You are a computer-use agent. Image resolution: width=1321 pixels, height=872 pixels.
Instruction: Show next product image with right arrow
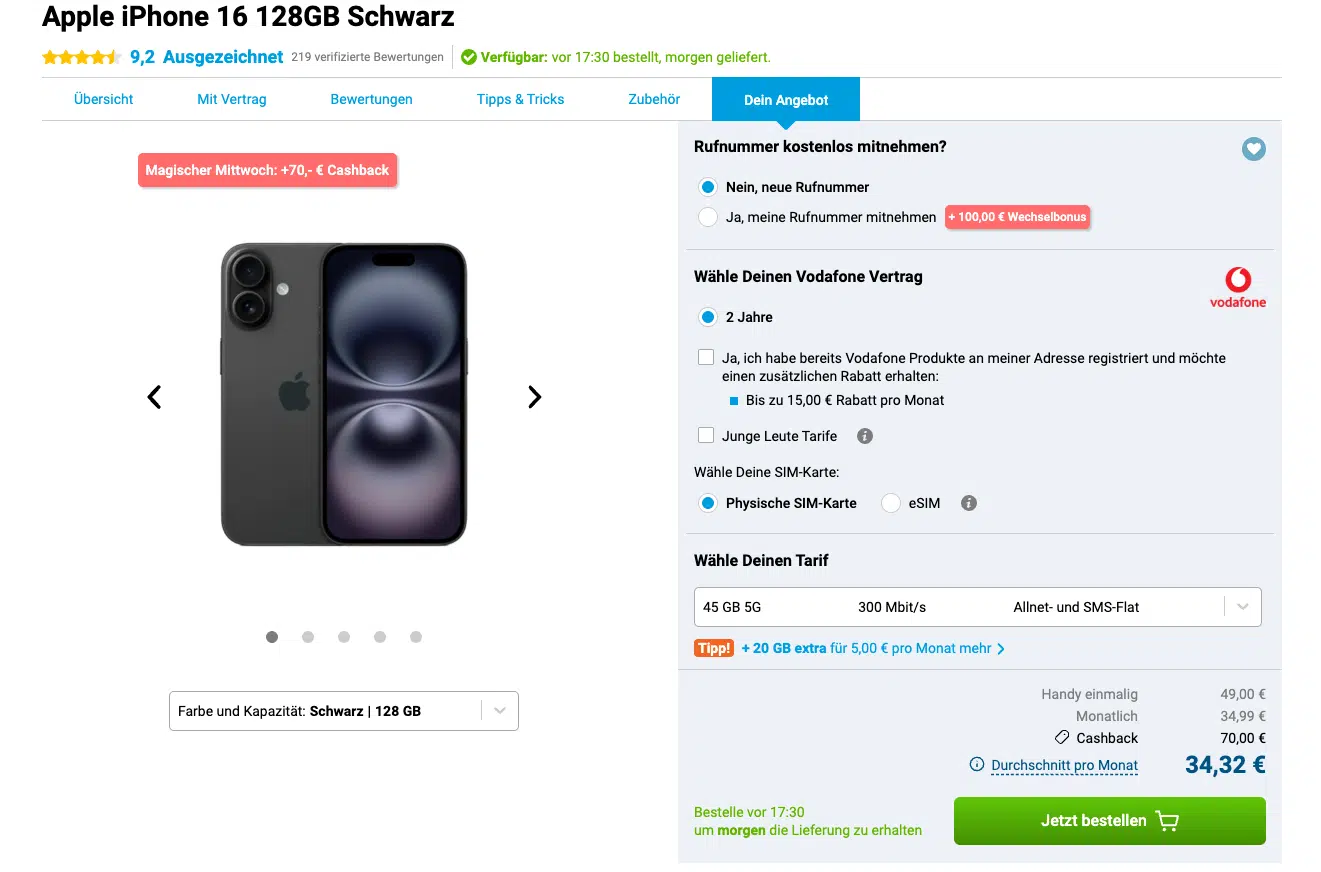tap(534, 397)
